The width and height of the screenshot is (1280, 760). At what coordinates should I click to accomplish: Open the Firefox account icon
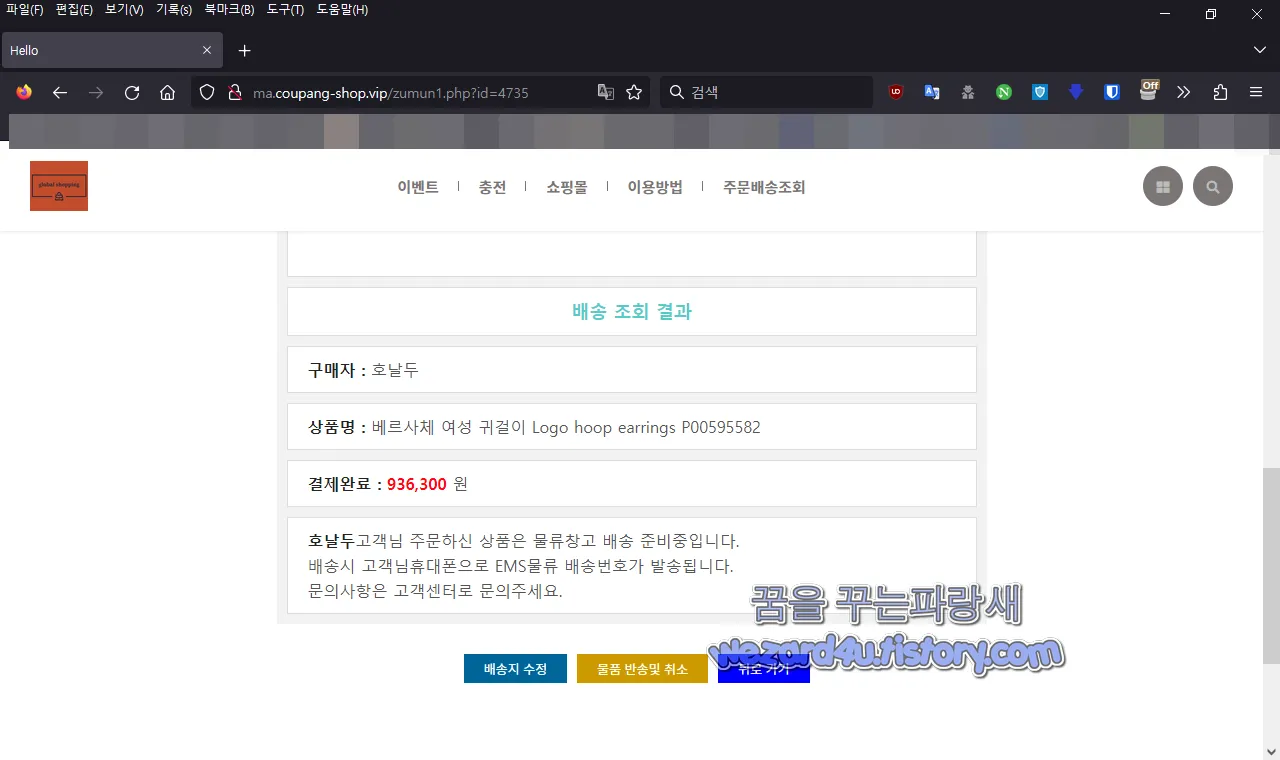pos(24,92)
